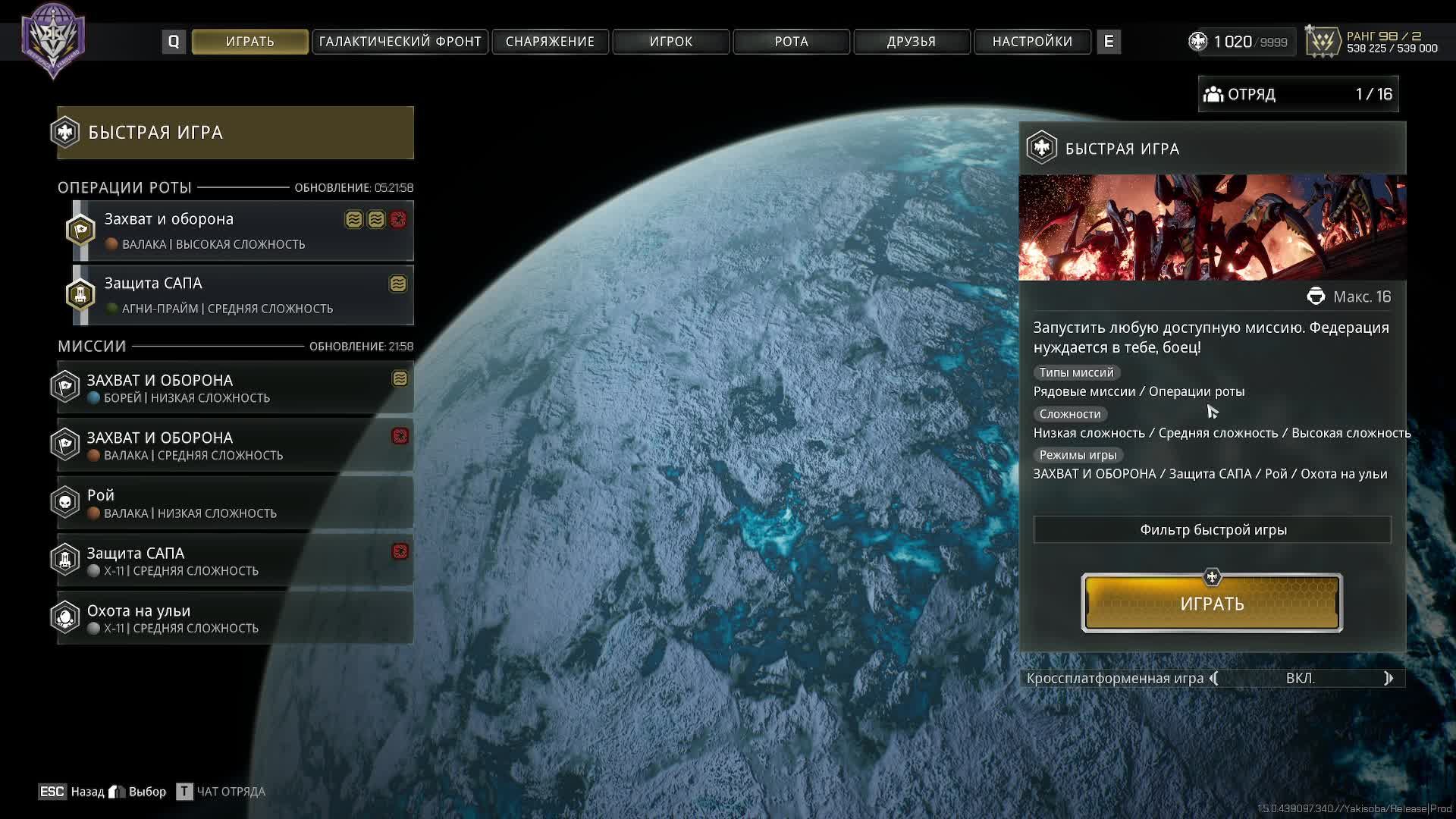Viewport: 1456px width, 819px height.
Task: Click the tower icon on Защита САПА X-11 mission
Action: click(x=65, y=559)
